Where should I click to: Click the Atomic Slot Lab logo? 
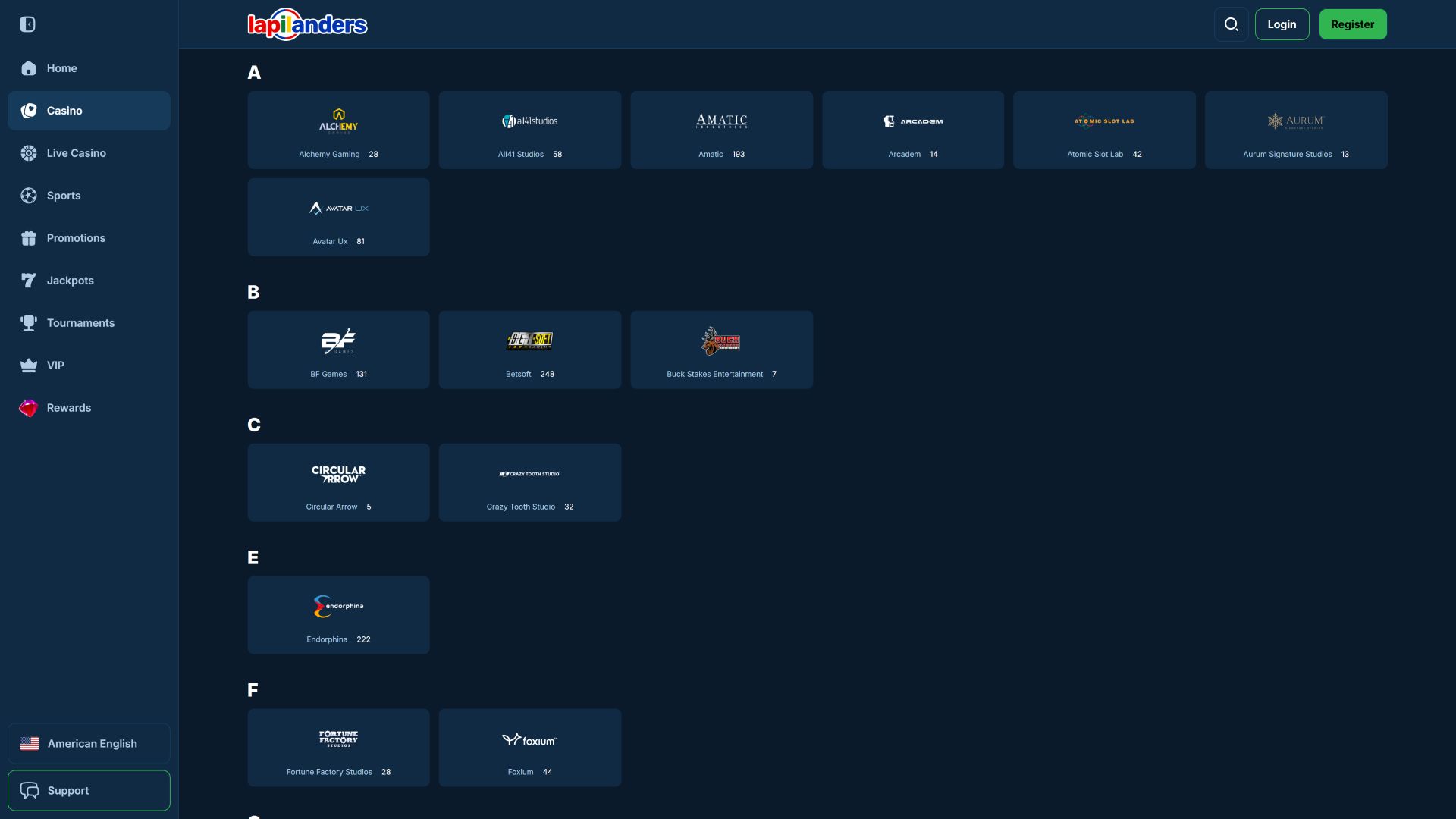(1104, 121)
